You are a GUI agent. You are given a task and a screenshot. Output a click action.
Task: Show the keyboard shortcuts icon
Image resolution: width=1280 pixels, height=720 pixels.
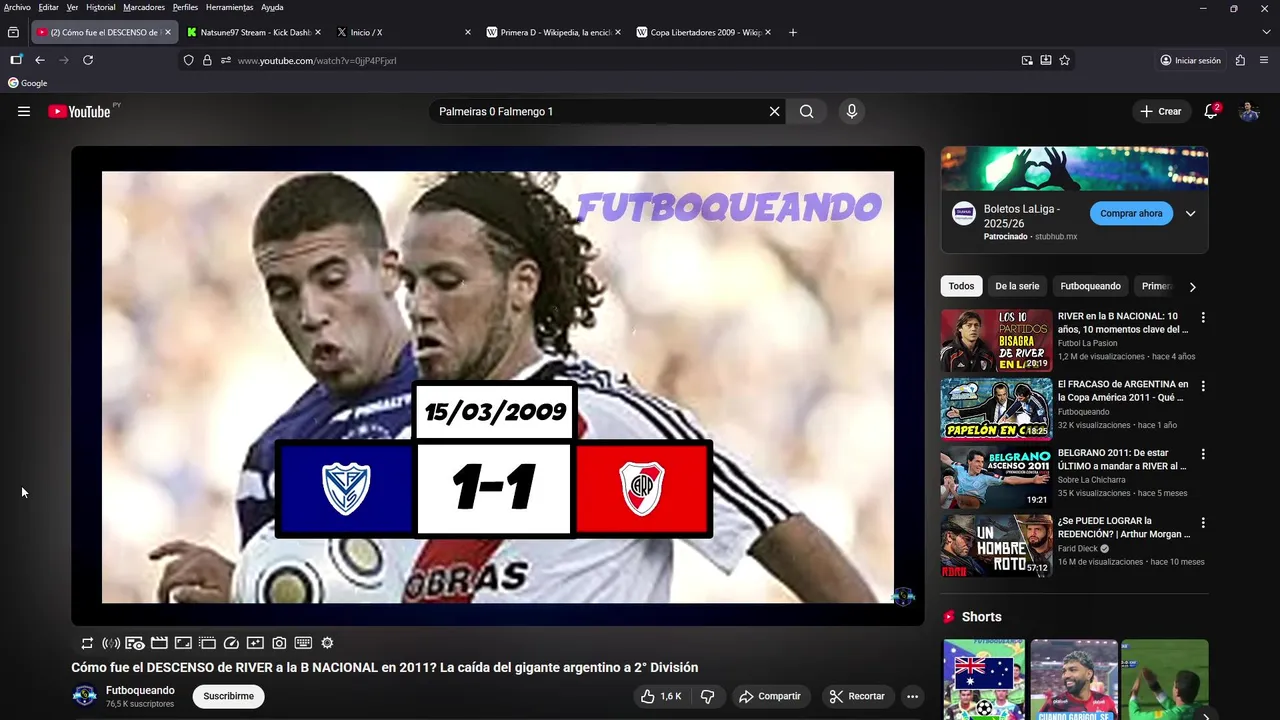pos(303,643)
